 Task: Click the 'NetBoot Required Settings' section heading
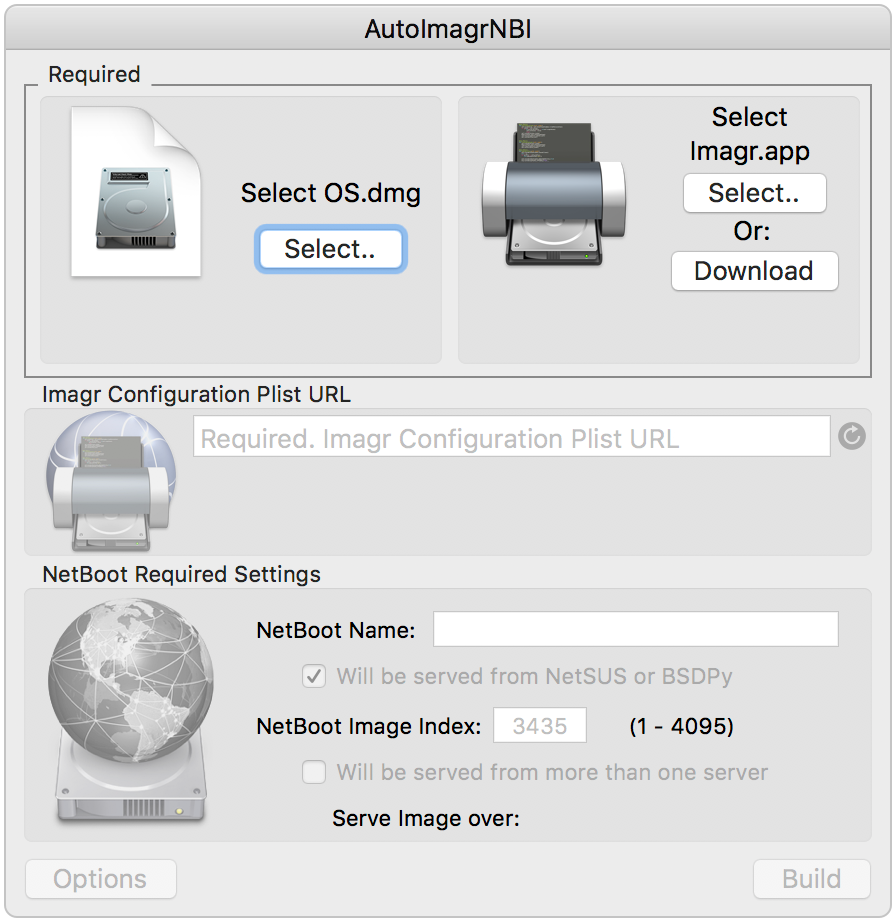[x=182, y=574]
